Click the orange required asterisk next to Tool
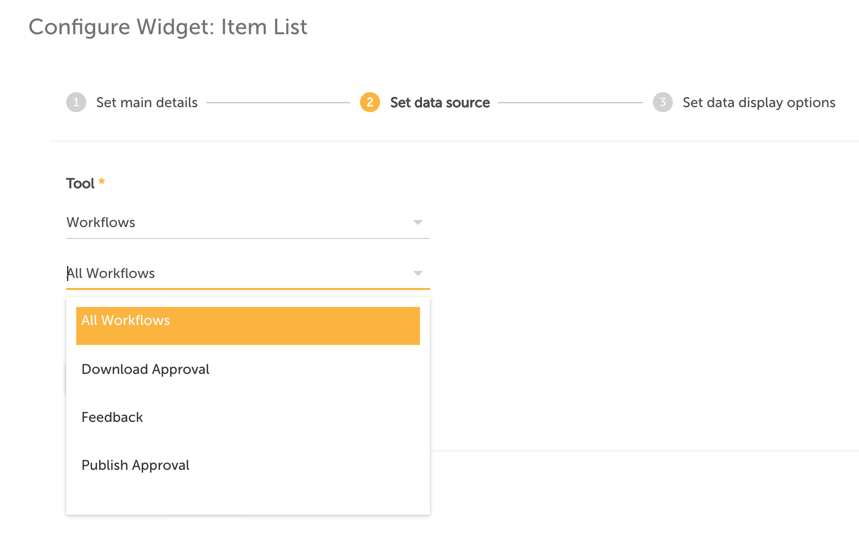 [x=101, y=181]
